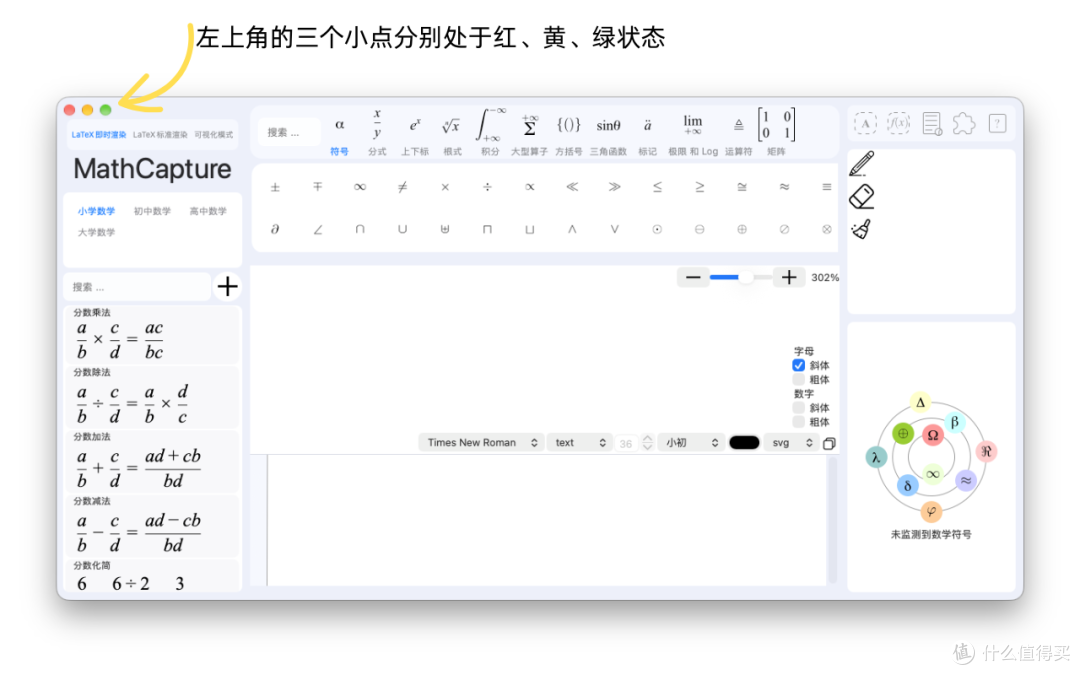This screenshot has width=1080, height=675.
Task: Uncheck the 斜体 checkbox under 字母
Action: click(x=798, y=365)
